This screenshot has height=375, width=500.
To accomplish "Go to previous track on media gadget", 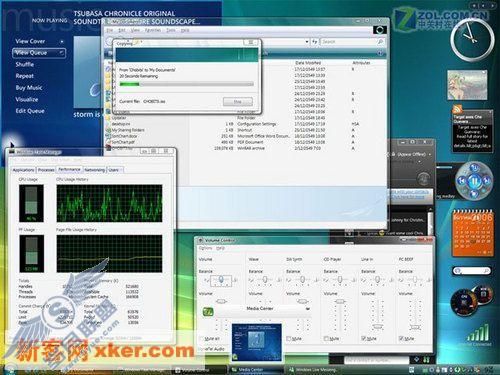I will click(462, 181).
